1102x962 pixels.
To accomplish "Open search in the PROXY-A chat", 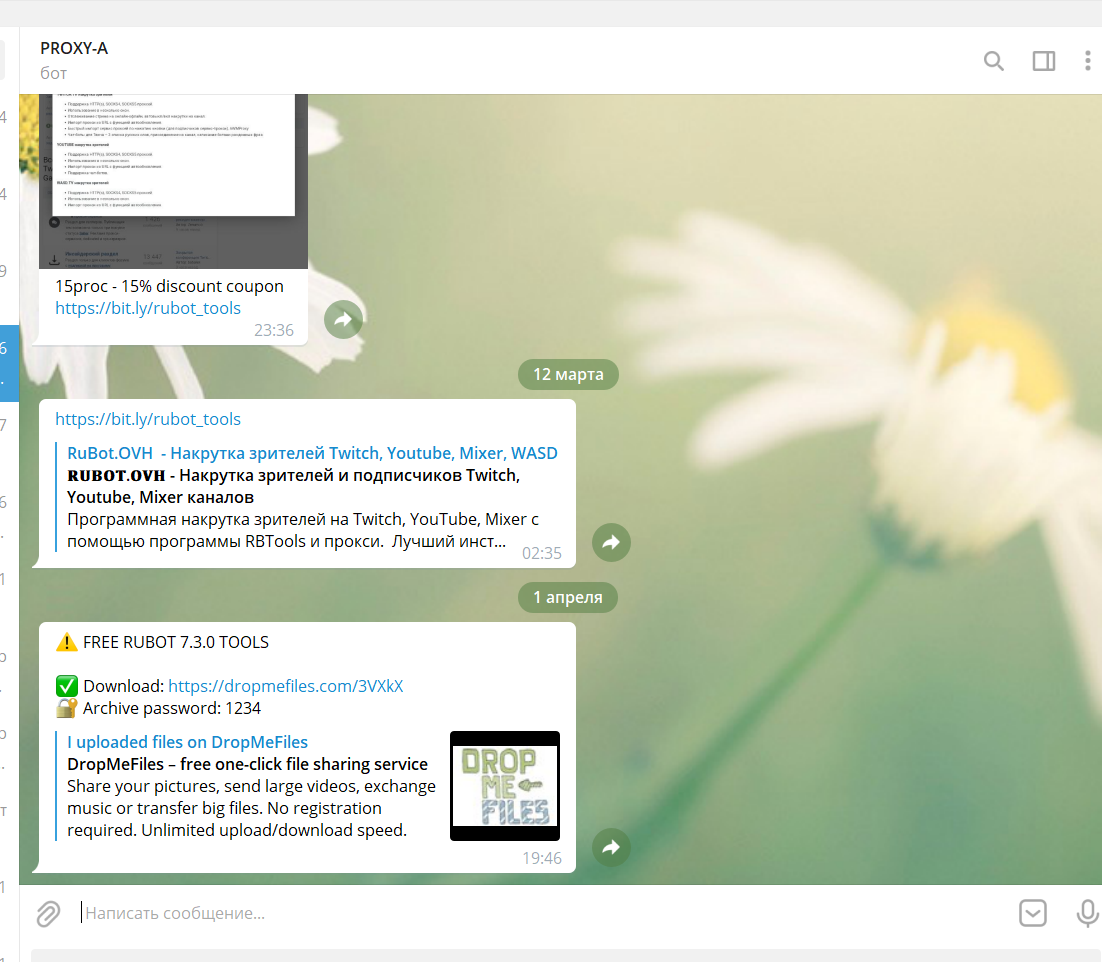I will coord(993,61).
